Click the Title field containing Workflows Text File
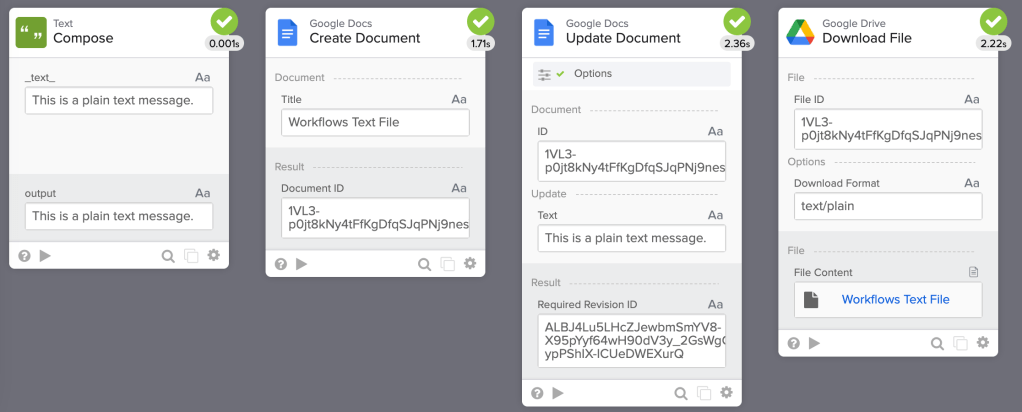The height and width of the screenshot is (412, 1022). point(375,122)
